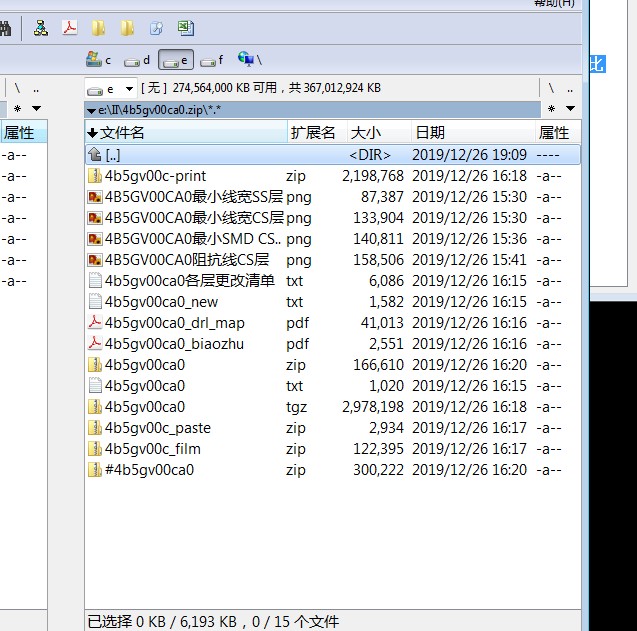
Task: Select the [..] parent directory entry
Action: 333,155
